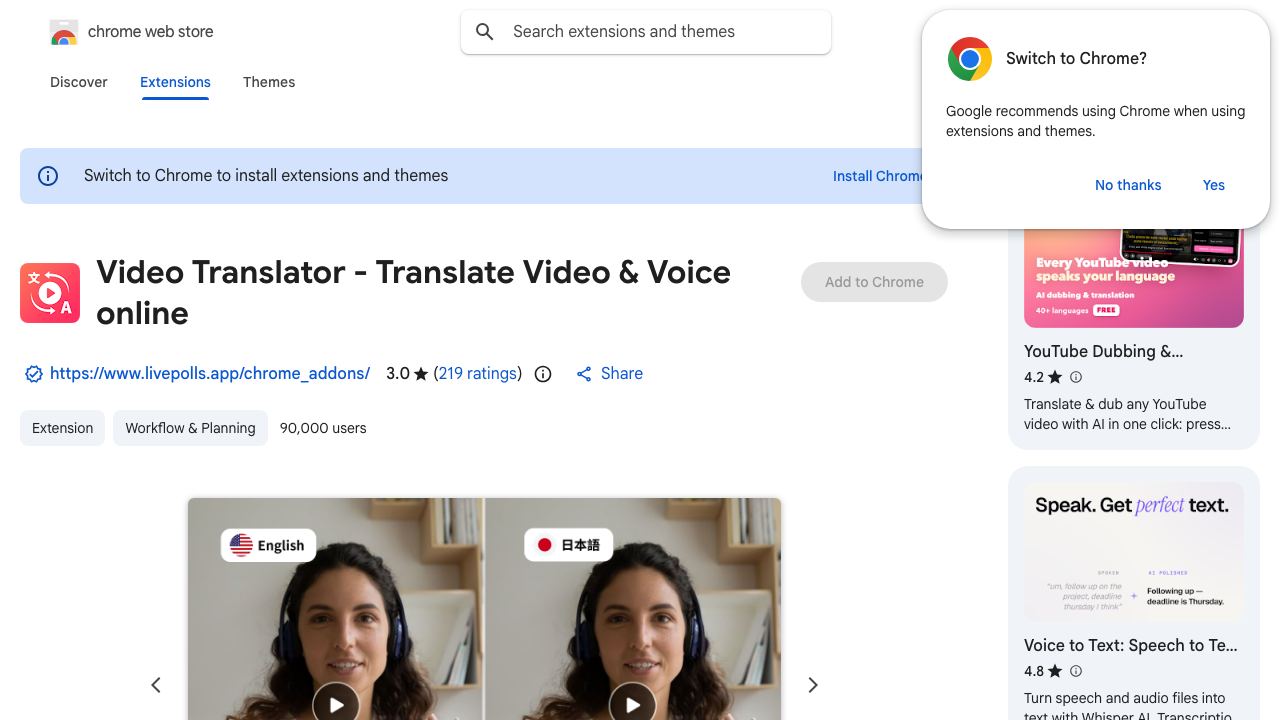Focus the Search extensions and themes field
Screen dimensions: 1280x720
pos(646,32)
